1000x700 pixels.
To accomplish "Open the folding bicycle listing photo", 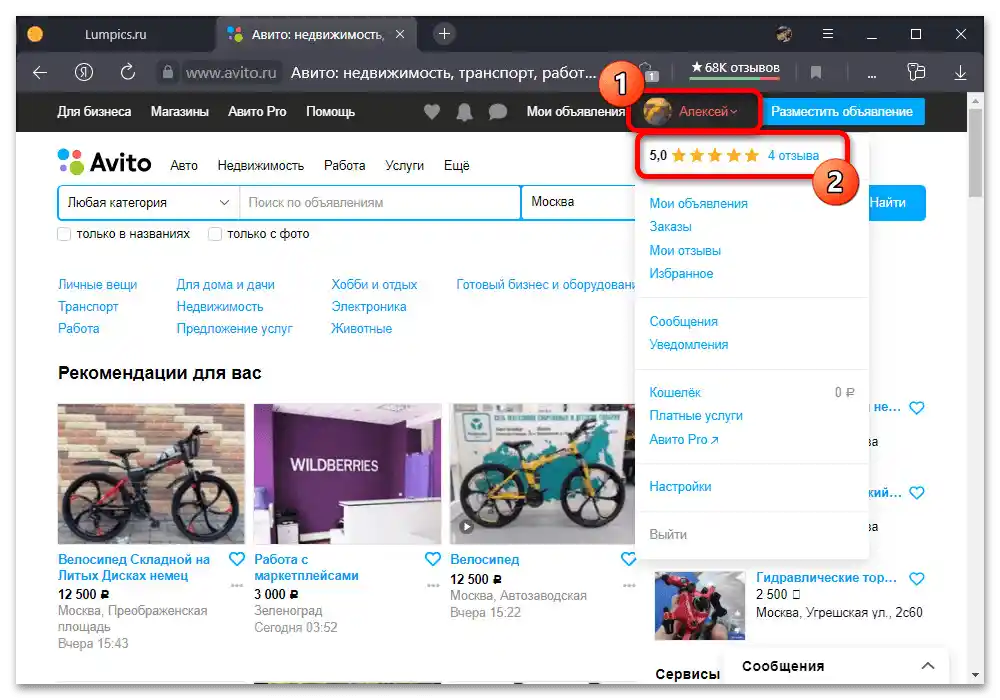I will [151, 474].
